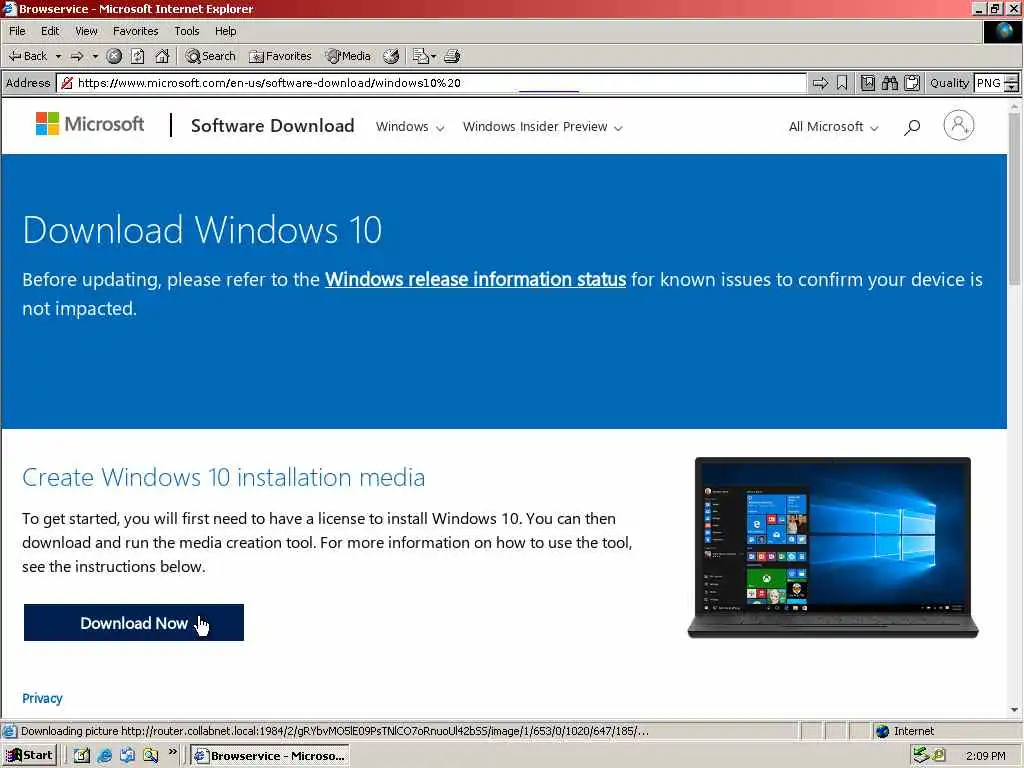
Task: Click the Forward arrow button
Action: (77, 57)
